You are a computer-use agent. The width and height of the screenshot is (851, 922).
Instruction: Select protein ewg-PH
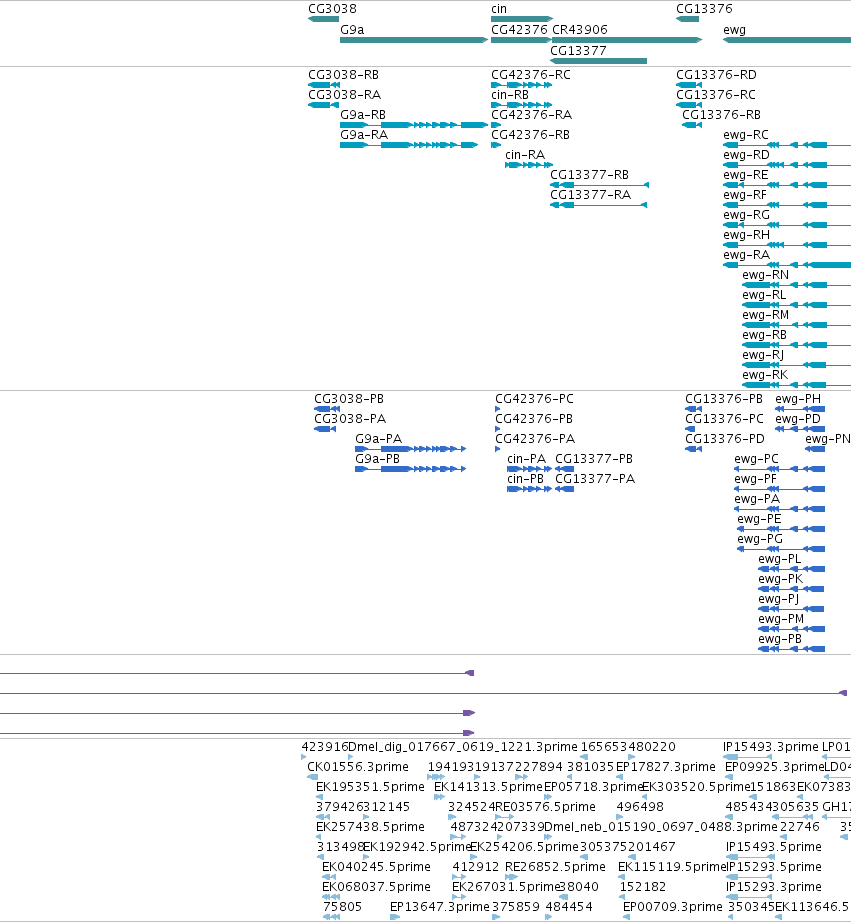(798, 399)
